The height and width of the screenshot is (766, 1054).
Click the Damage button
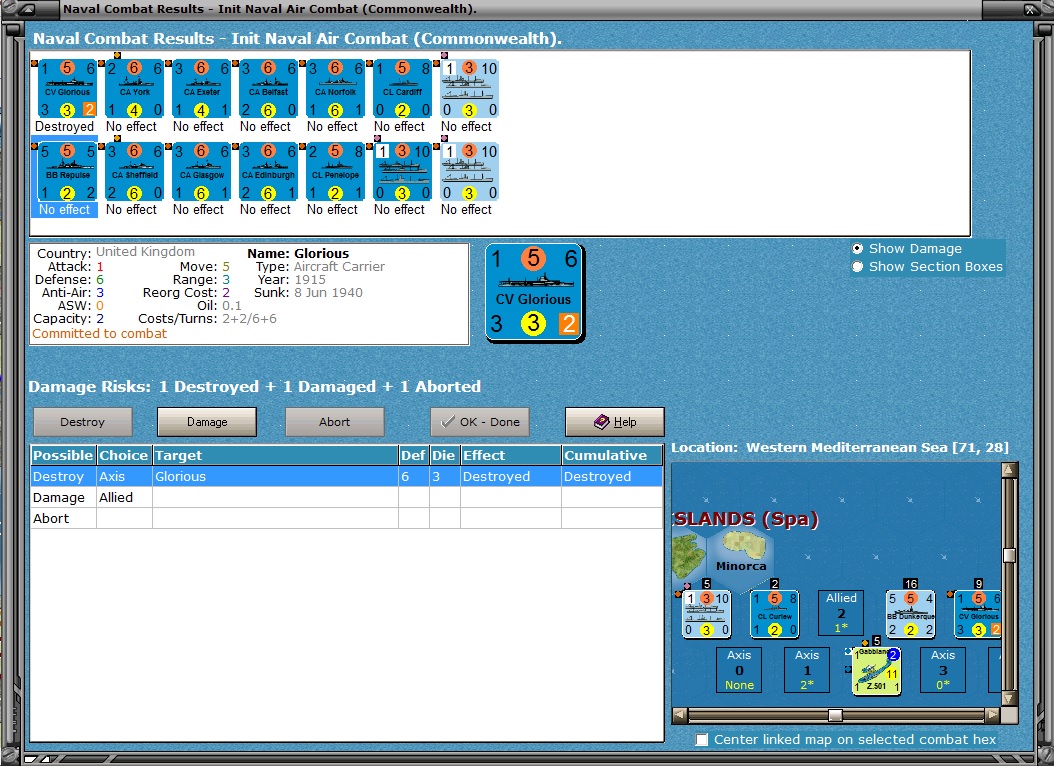point(207,422)
